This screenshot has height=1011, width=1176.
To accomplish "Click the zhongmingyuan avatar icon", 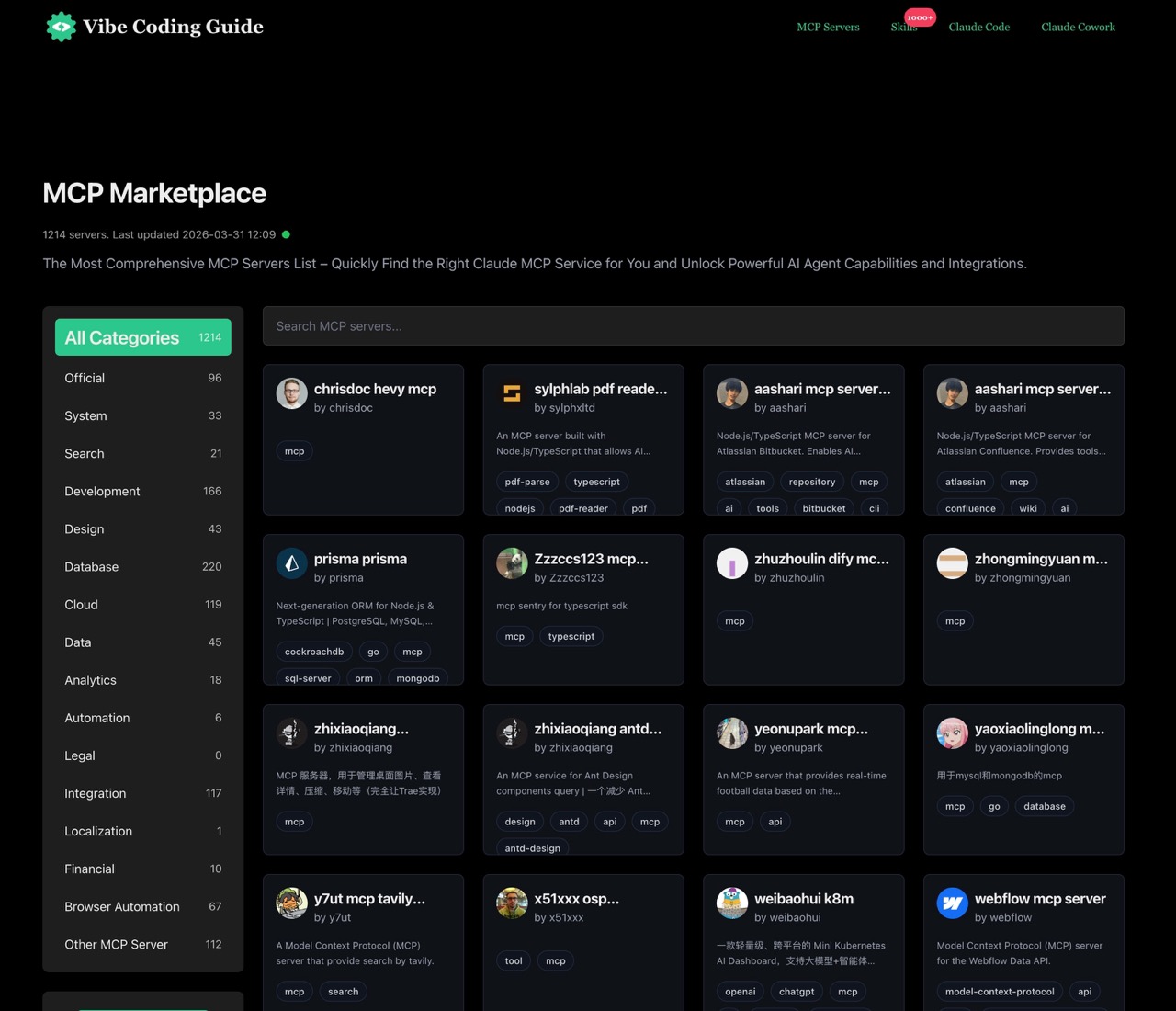I will pos(953,563).
